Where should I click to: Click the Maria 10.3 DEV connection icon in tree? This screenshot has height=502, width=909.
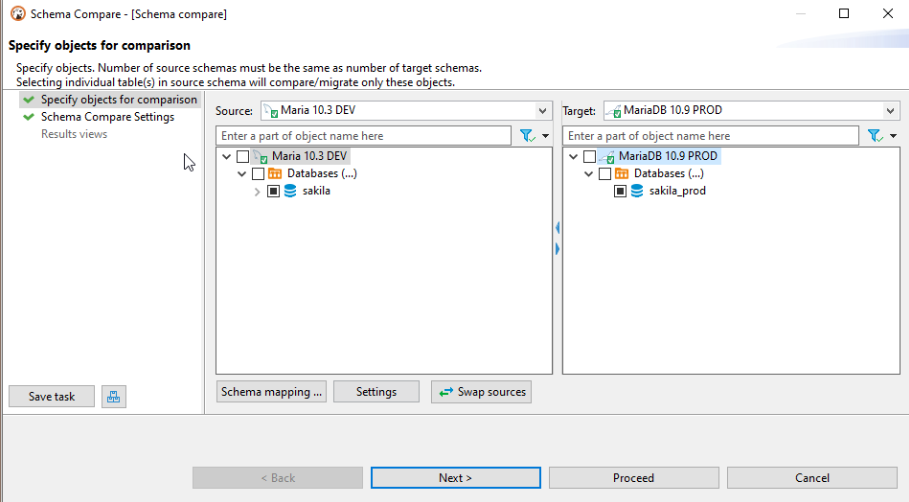(260, 157)
